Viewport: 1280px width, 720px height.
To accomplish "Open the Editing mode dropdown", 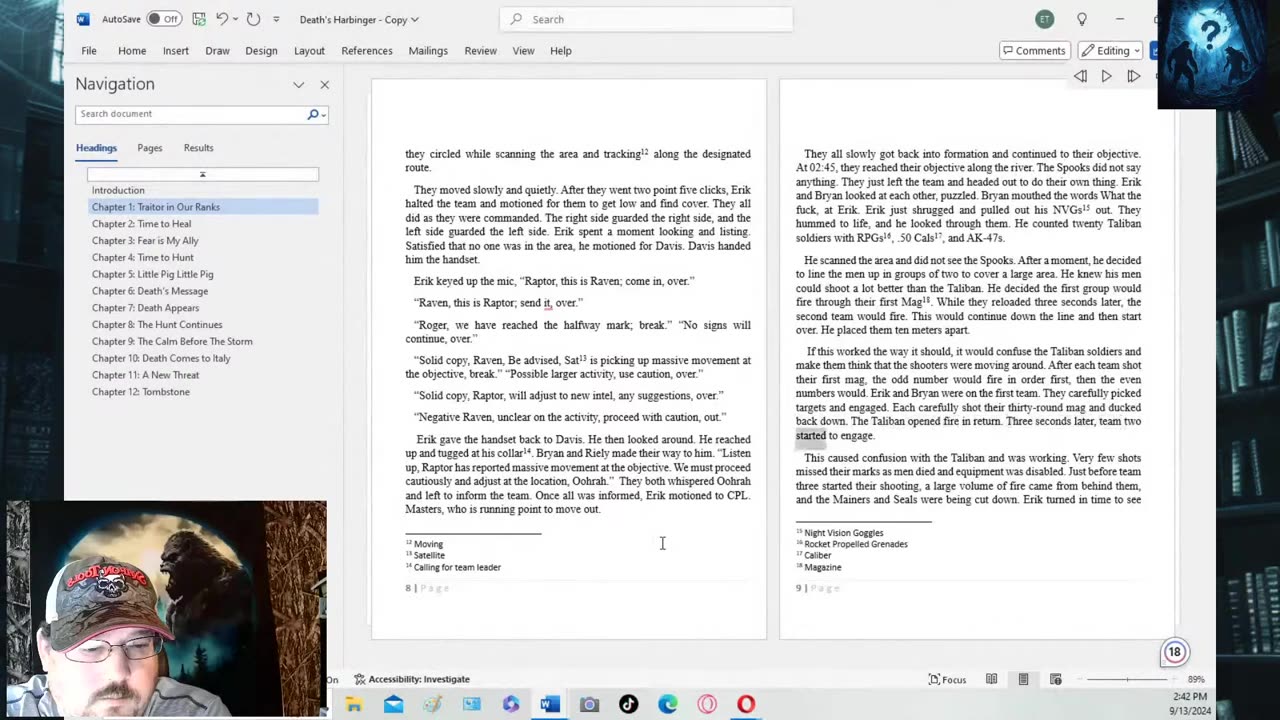I will coord(1110,50).
